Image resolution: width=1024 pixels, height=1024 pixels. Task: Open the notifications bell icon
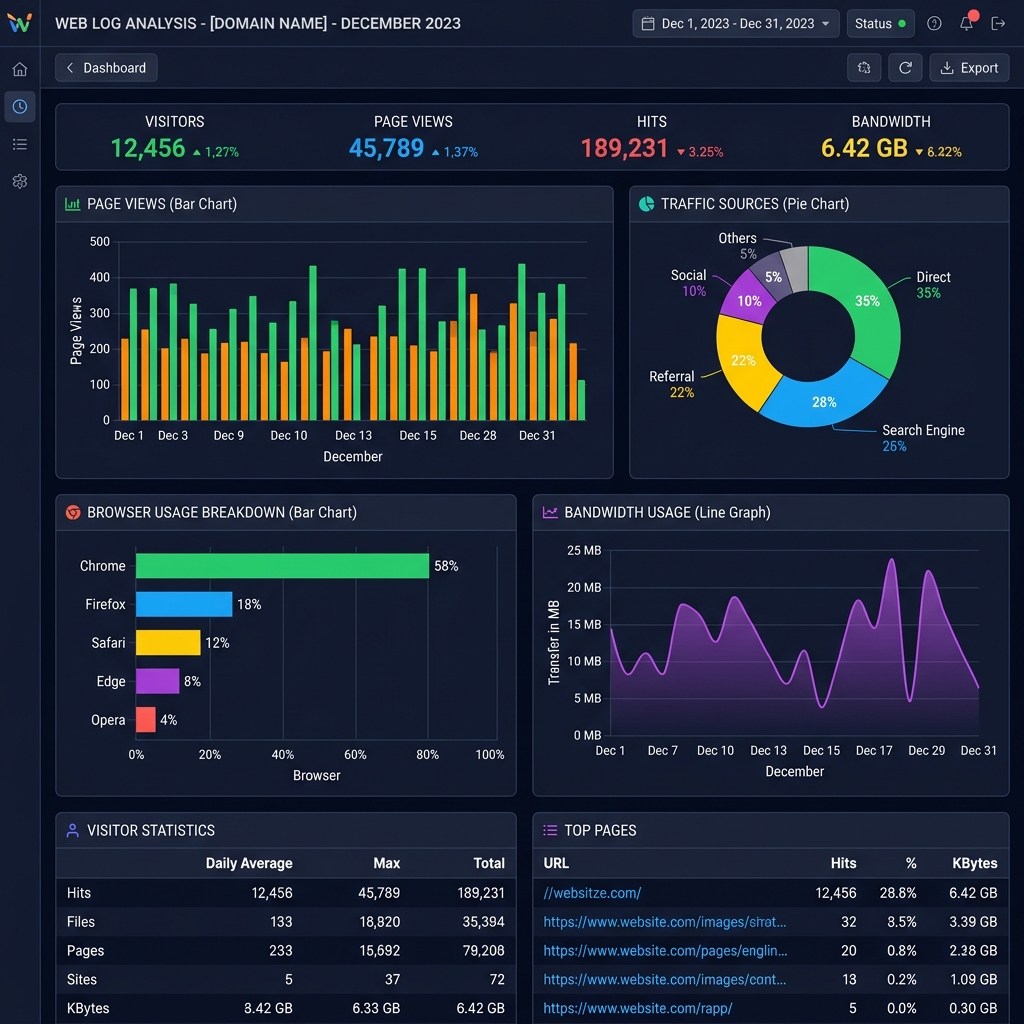967,24
